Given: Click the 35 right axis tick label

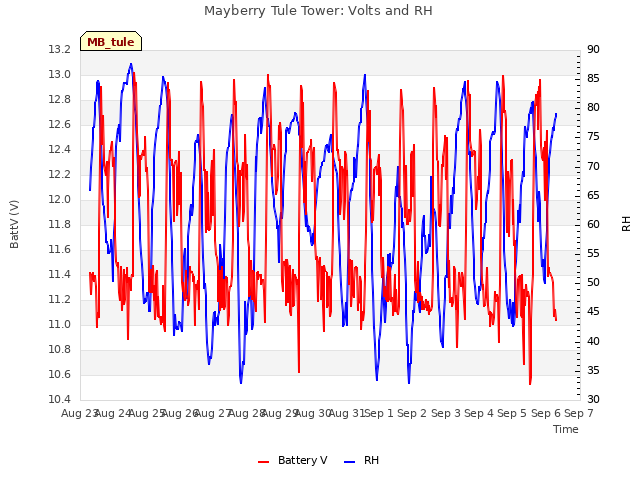Looking at the screenshot, I should (593, 370).
